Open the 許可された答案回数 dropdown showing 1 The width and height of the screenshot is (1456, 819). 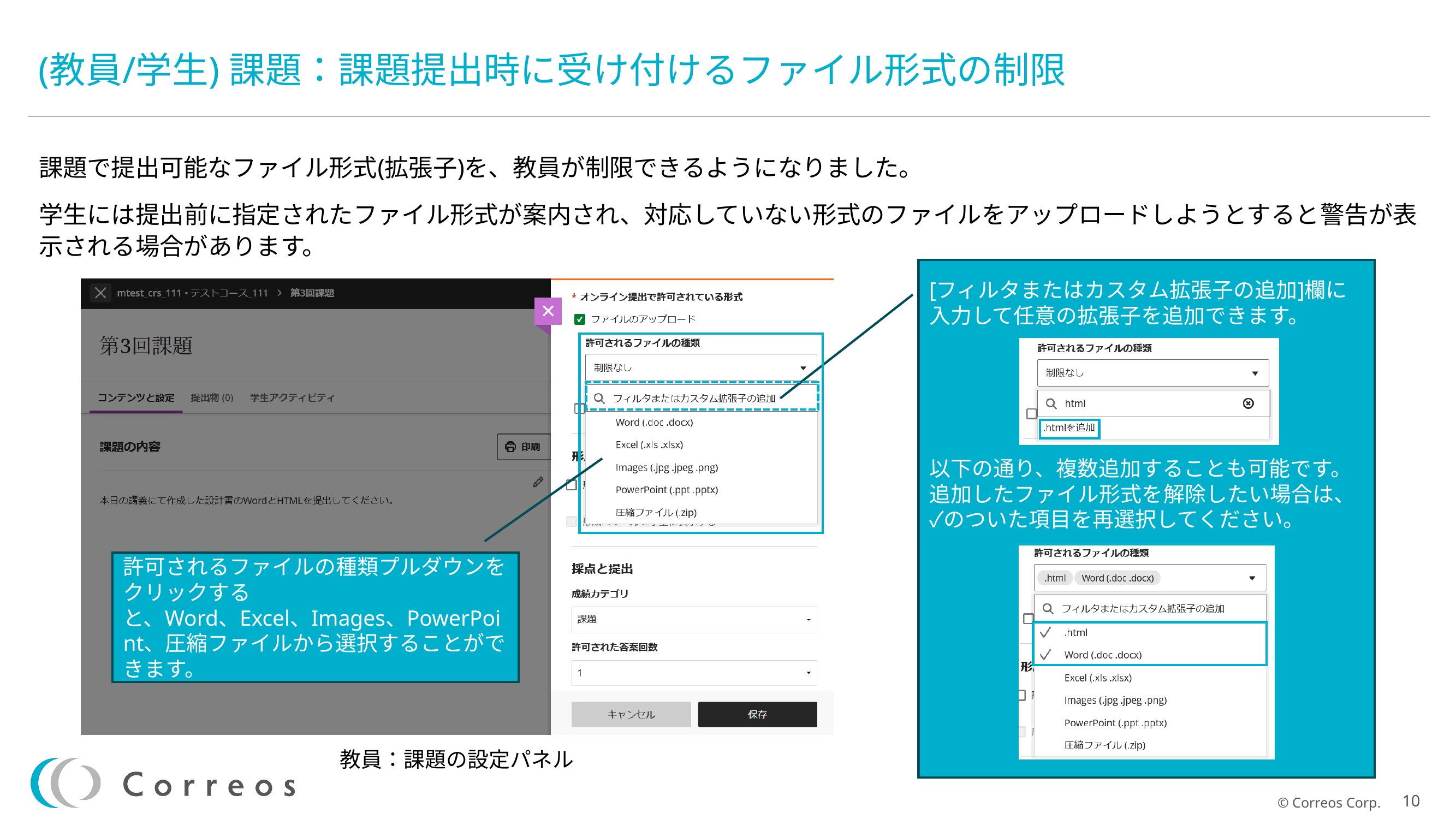click(x=694, y=673)
